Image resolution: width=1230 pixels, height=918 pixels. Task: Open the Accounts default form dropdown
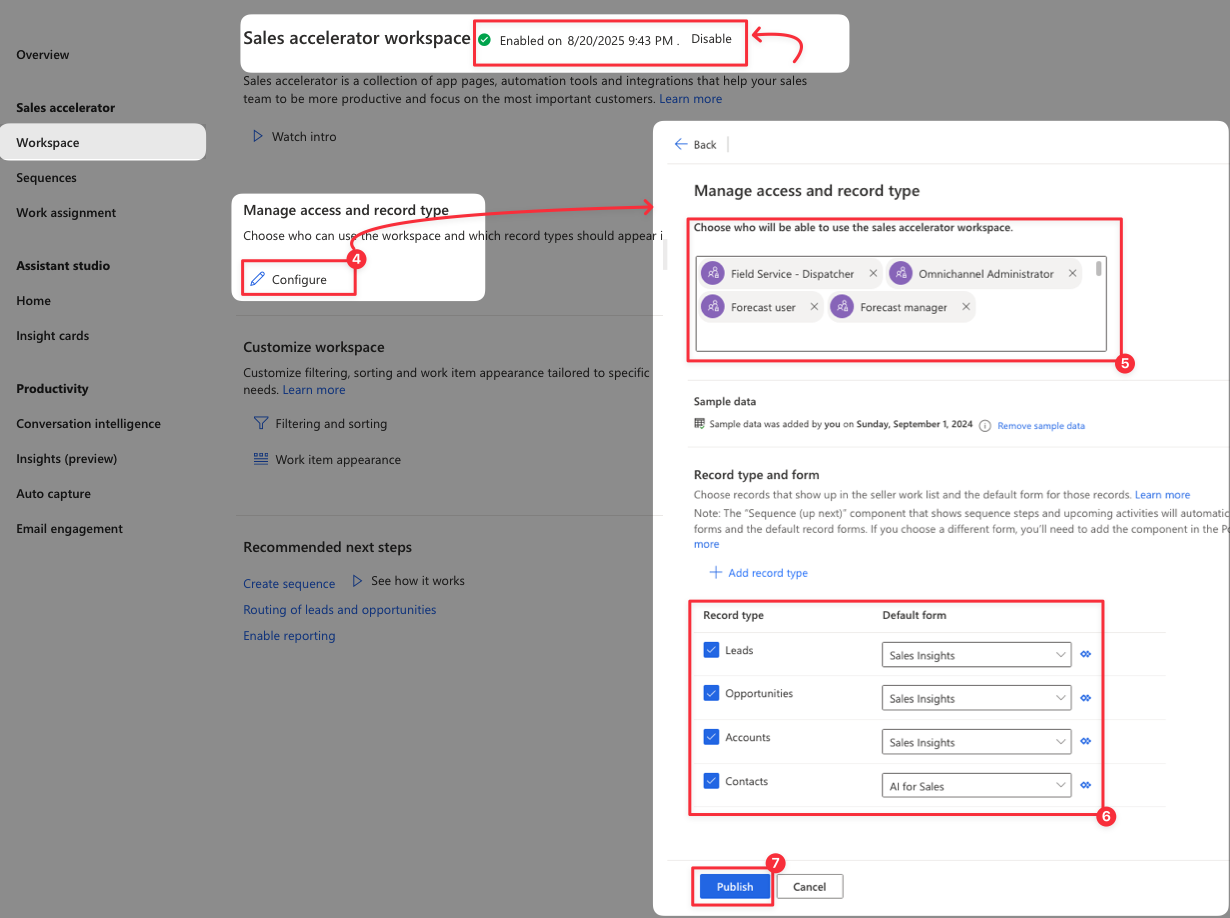[976, 742]
